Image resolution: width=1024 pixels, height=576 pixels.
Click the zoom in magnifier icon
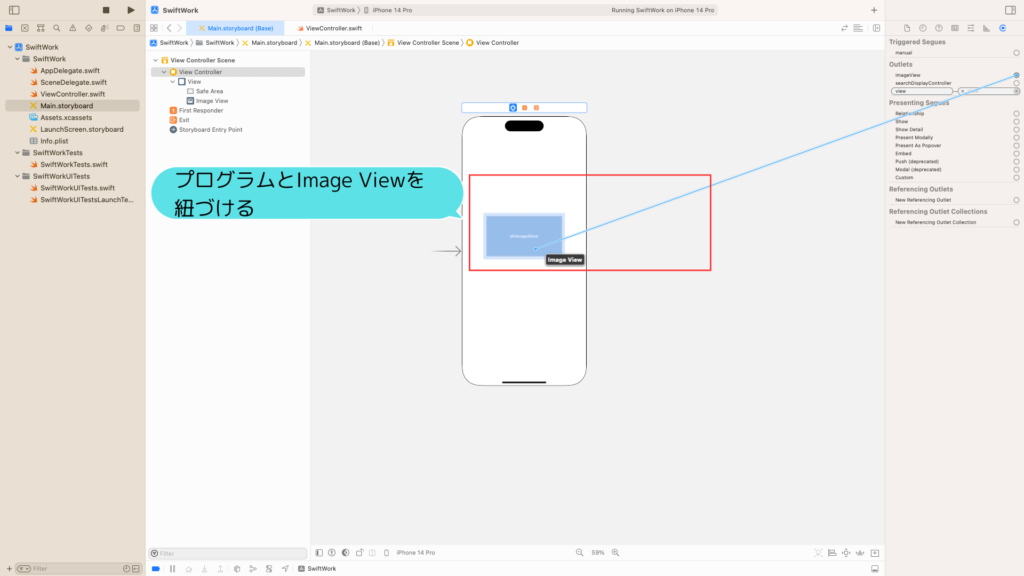pos(615,552)
